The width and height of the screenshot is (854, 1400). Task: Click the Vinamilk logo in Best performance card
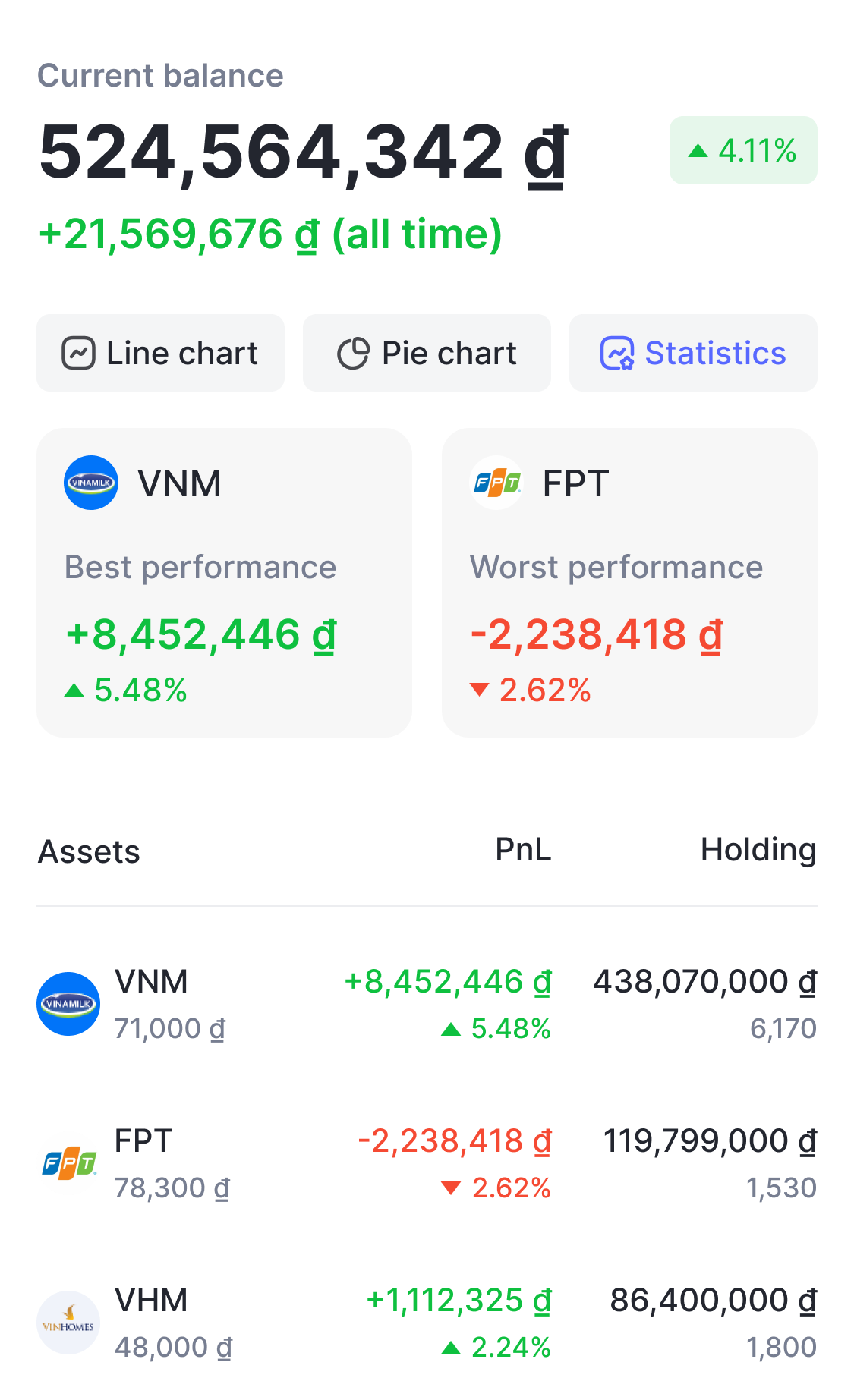pos(91,483)
